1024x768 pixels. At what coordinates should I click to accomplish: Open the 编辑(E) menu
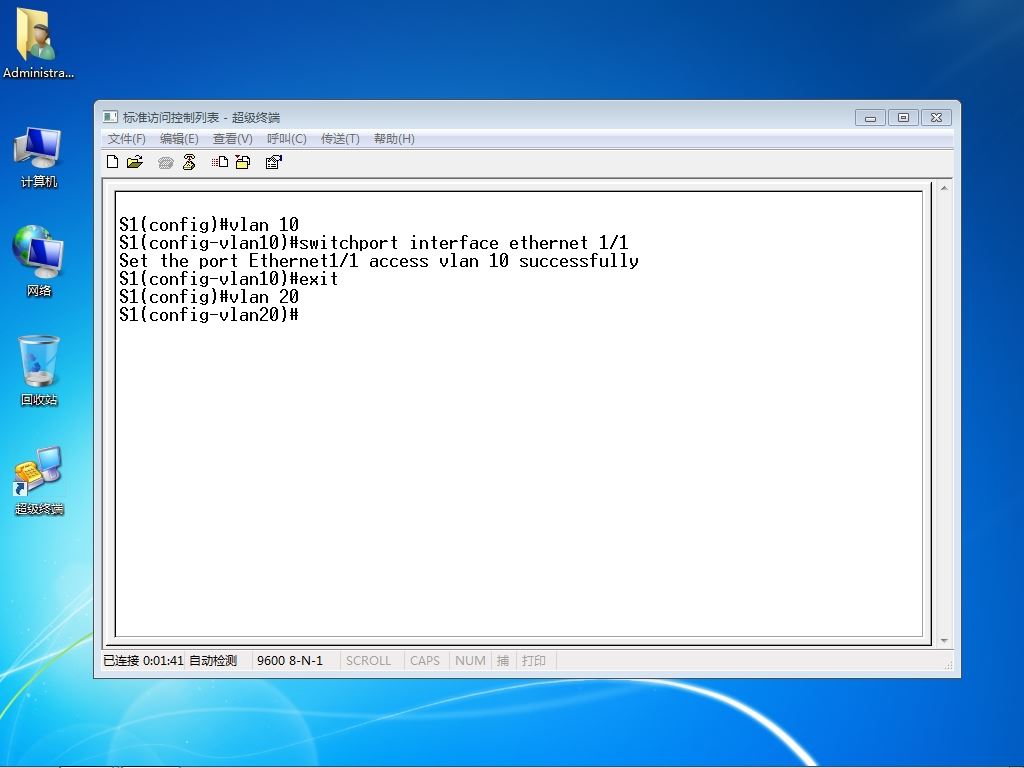coord(179,138)
